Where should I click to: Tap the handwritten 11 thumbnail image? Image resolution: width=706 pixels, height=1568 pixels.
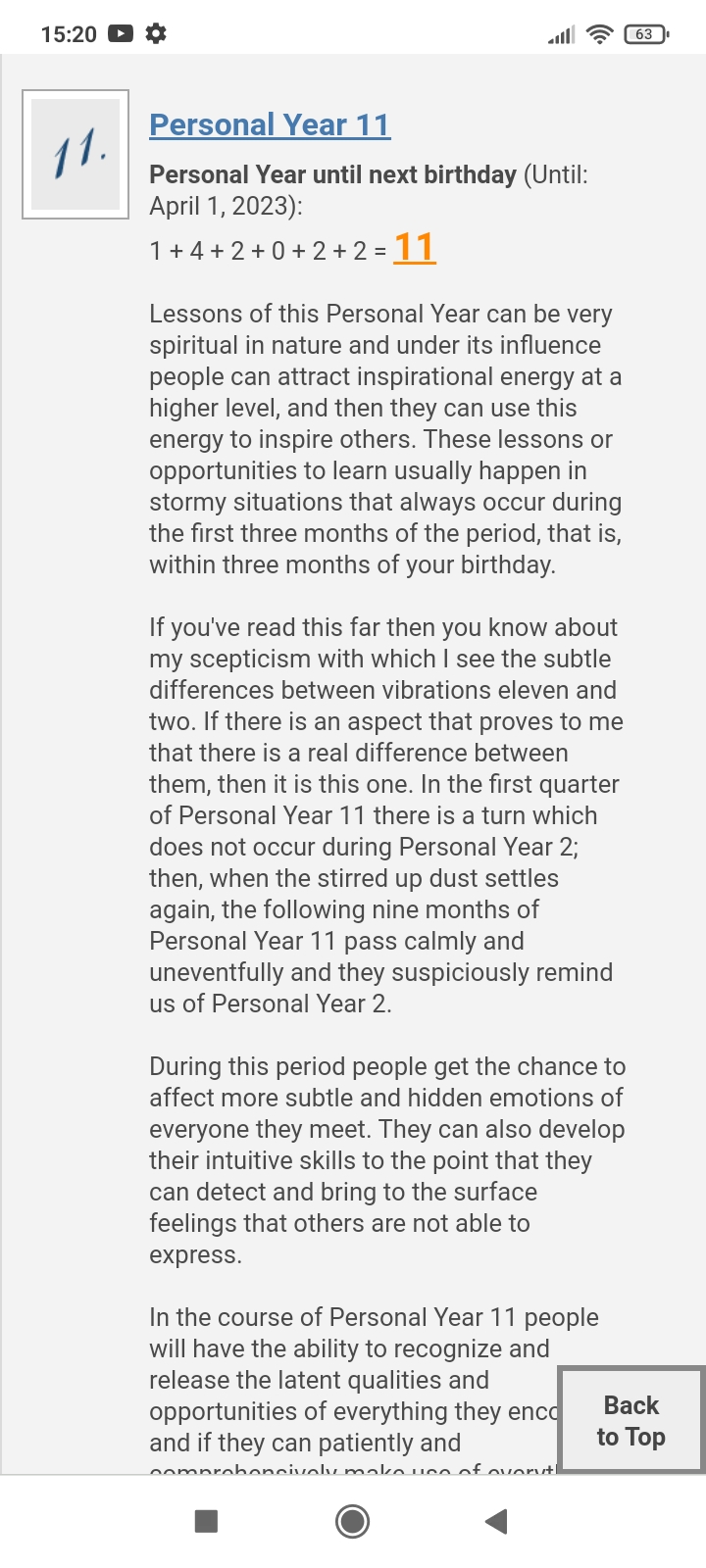[76, 154]
